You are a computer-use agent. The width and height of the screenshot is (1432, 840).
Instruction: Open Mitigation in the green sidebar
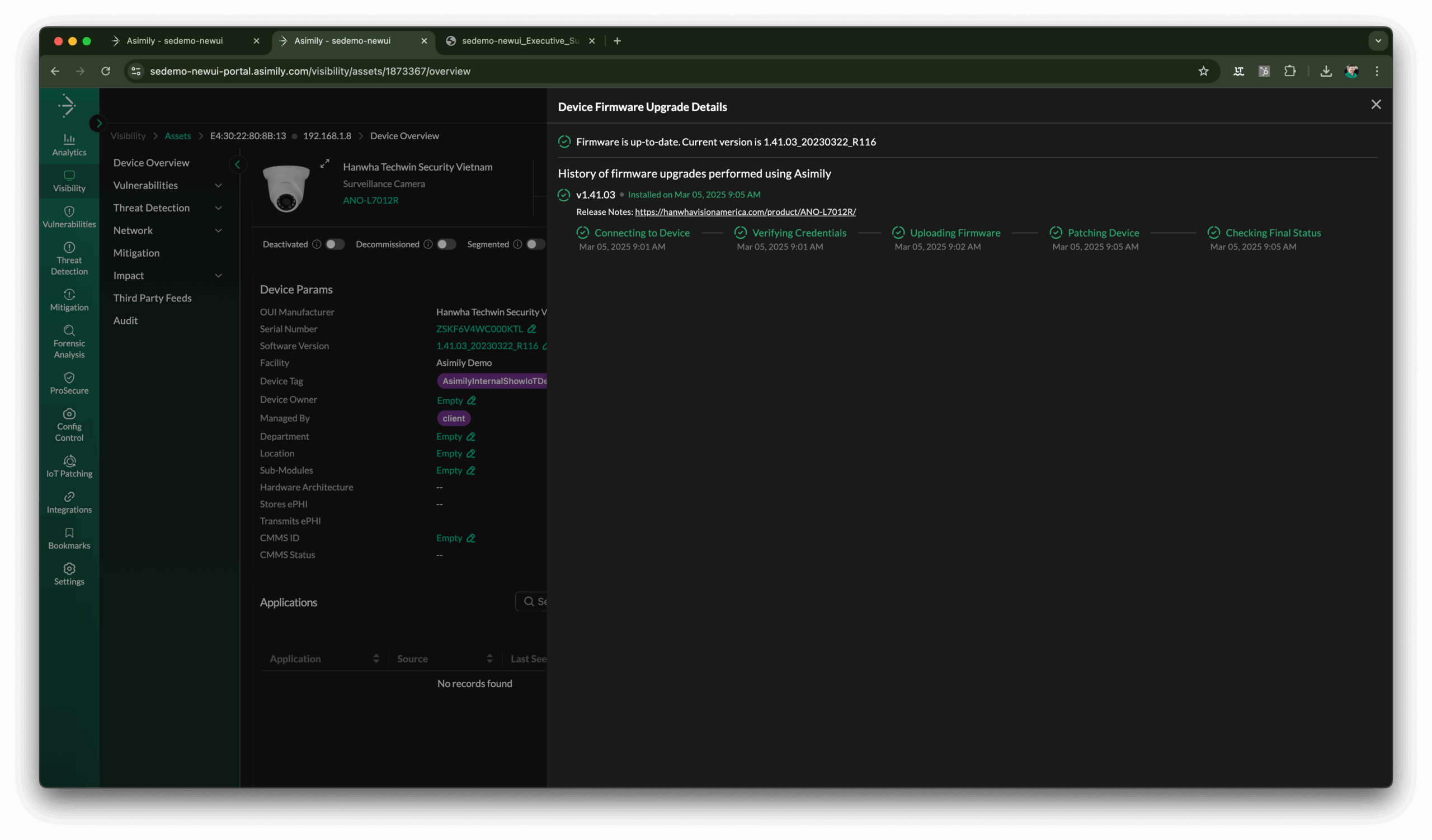point(69,300)
